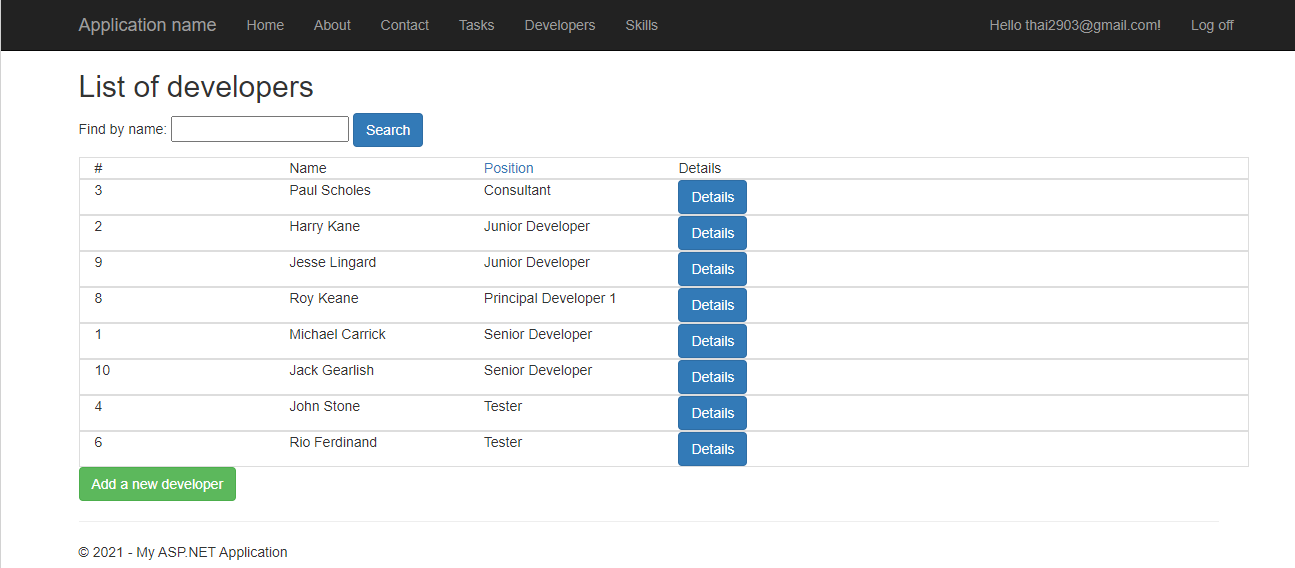The image size is (1295, 568).
Task: Open the About page in navbar
Action: (x=332, y=25)
